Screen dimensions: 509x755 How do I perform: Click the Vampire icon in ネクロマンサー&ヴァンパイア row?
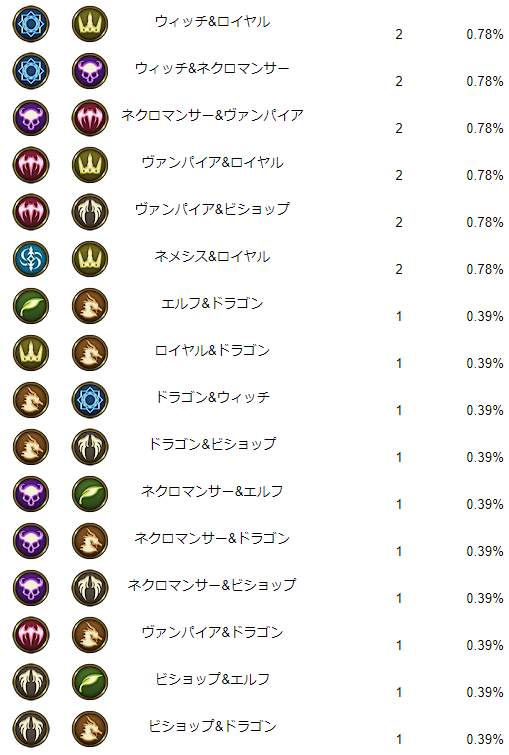(x=90, y=118)
